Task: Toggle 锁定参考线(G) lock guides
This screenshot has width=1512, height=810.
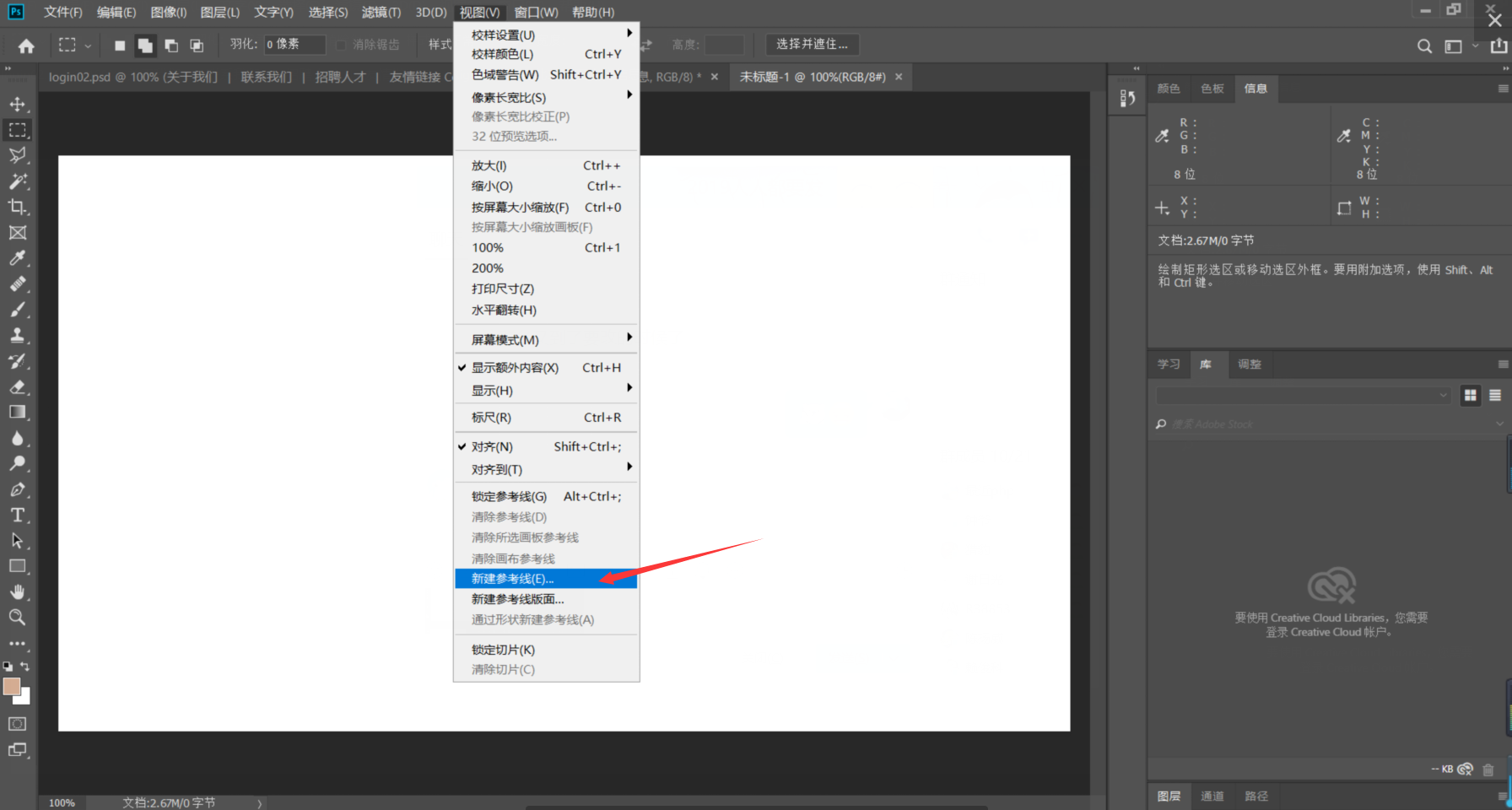Action: pos(546,497)
